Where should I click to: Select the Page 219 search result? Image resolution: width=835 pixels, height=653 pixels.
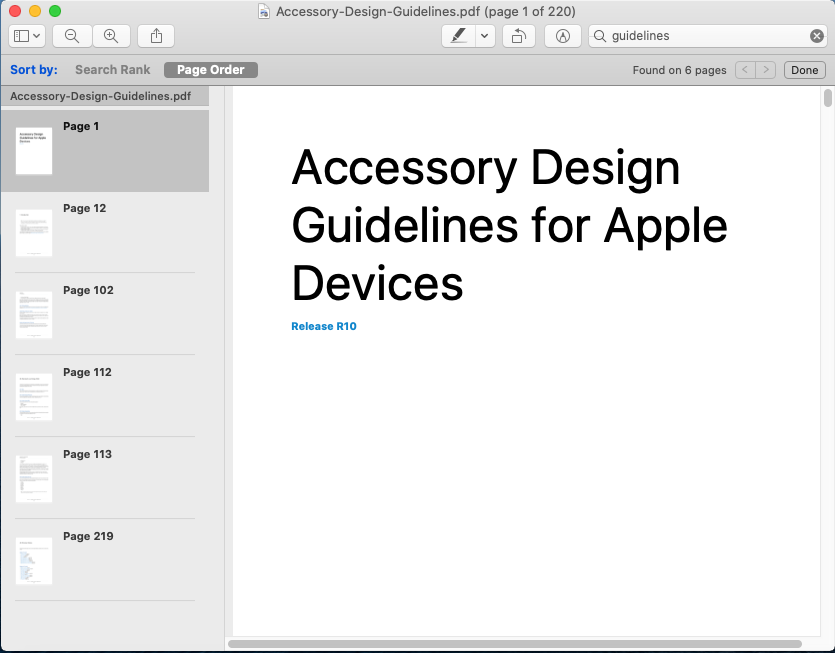pos(105,561)
